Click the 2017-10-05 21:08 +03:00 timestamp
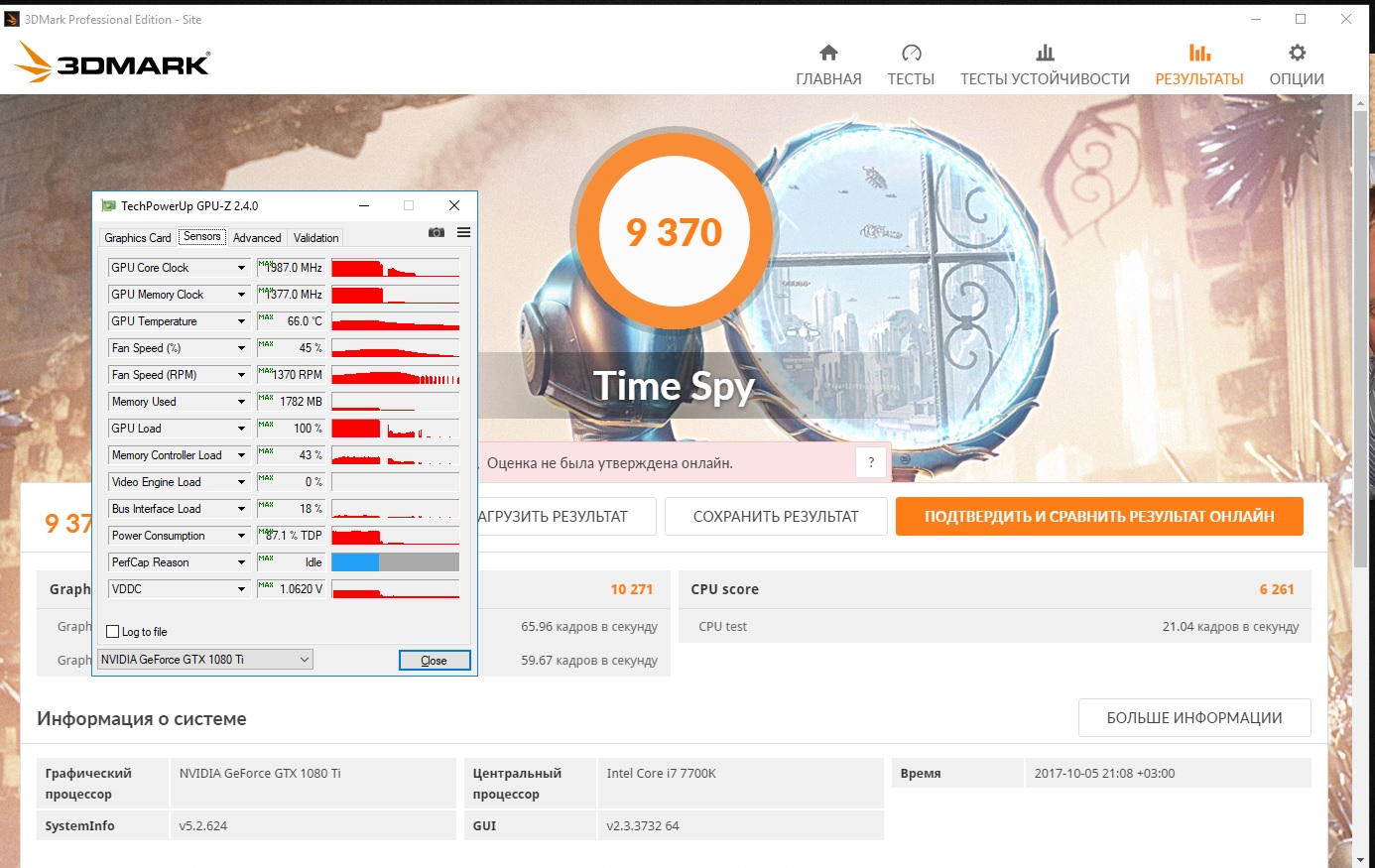 tap(1104, 774)
